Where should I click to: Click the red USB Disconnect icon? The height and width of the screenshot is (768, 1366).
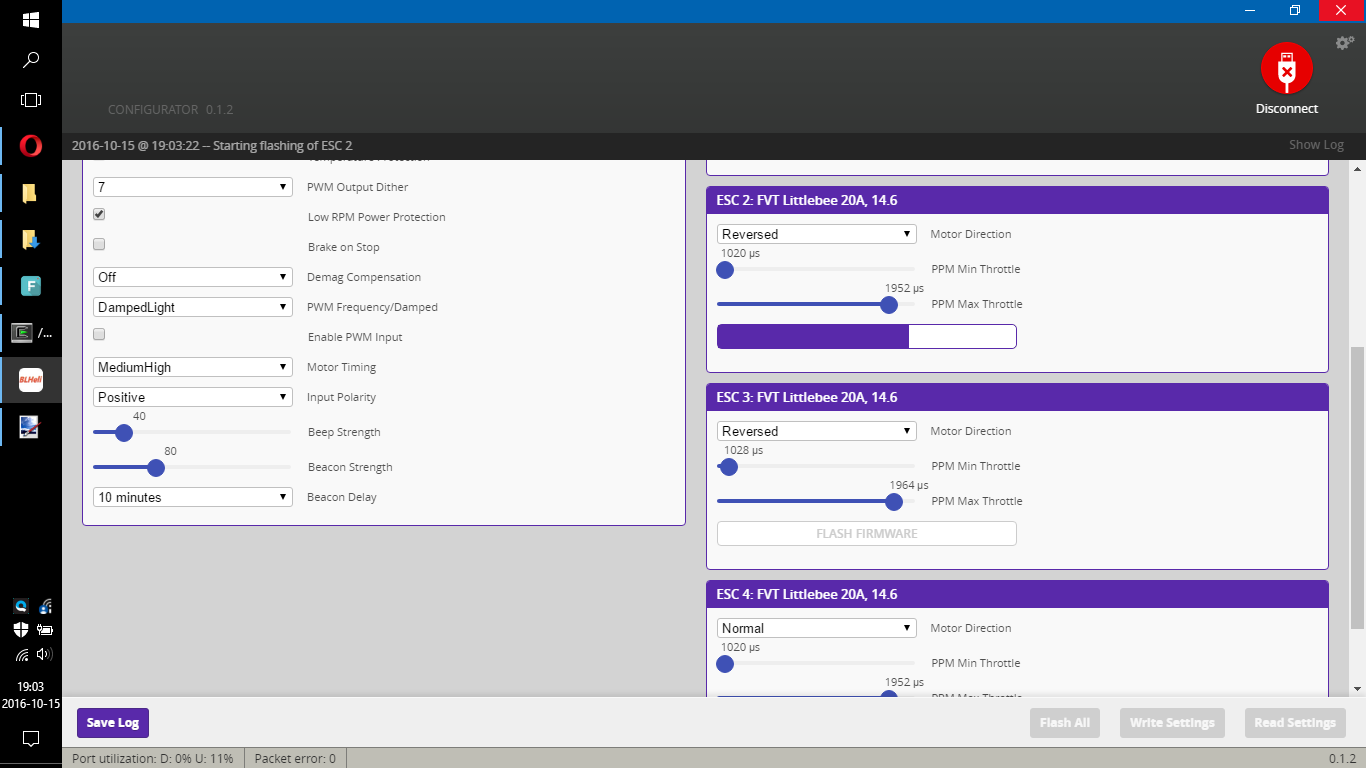[x=1286, y=68]
